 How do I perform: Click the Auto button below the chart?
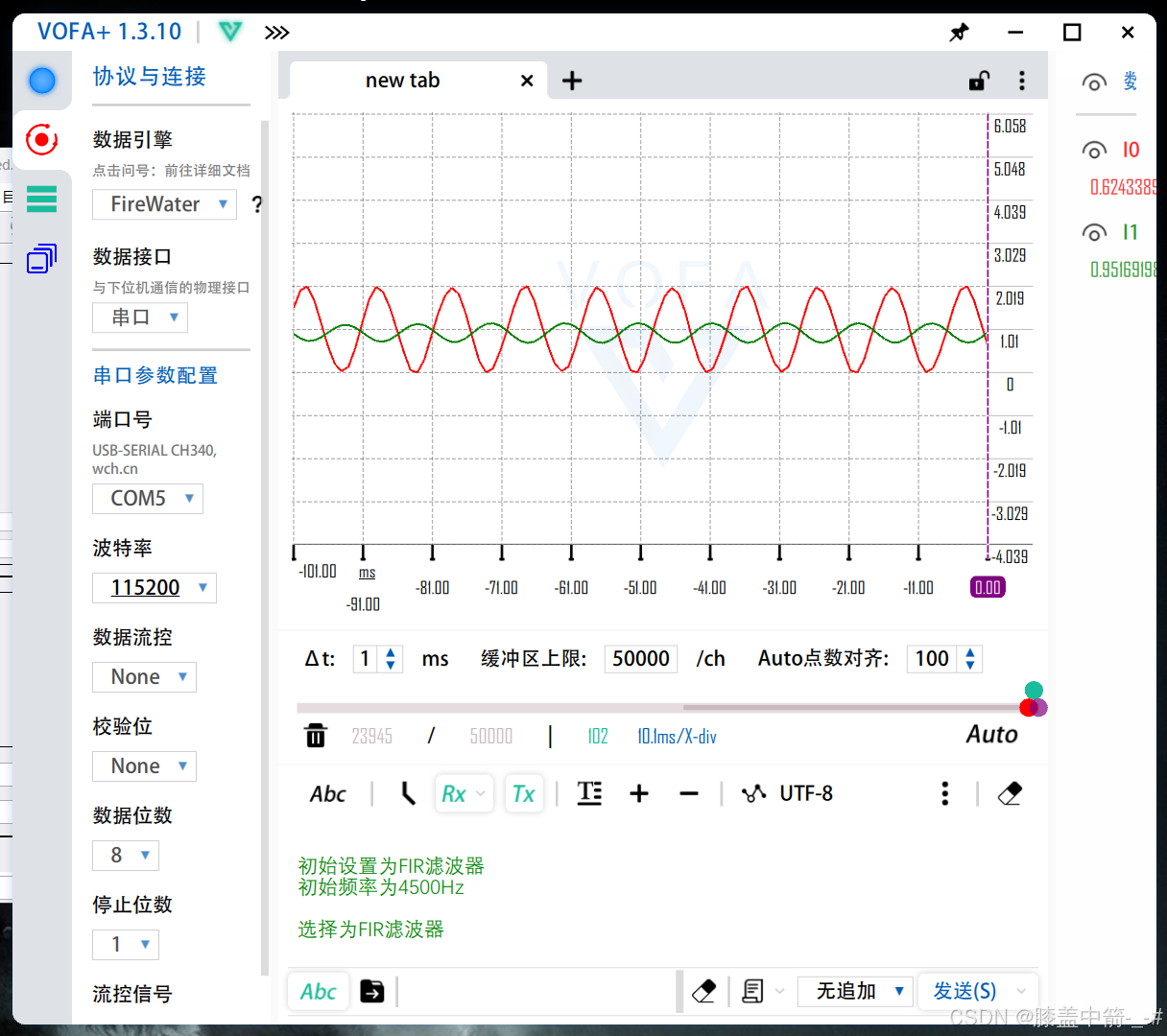pos(991,735)
